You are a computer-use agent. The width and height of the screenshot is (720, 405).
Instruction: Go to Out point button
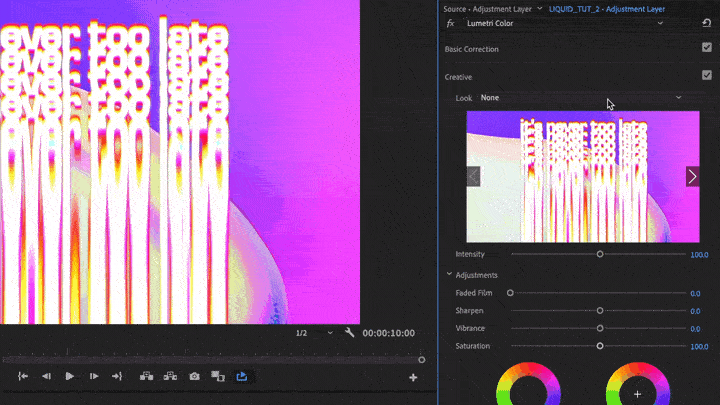tap(117, 377)
